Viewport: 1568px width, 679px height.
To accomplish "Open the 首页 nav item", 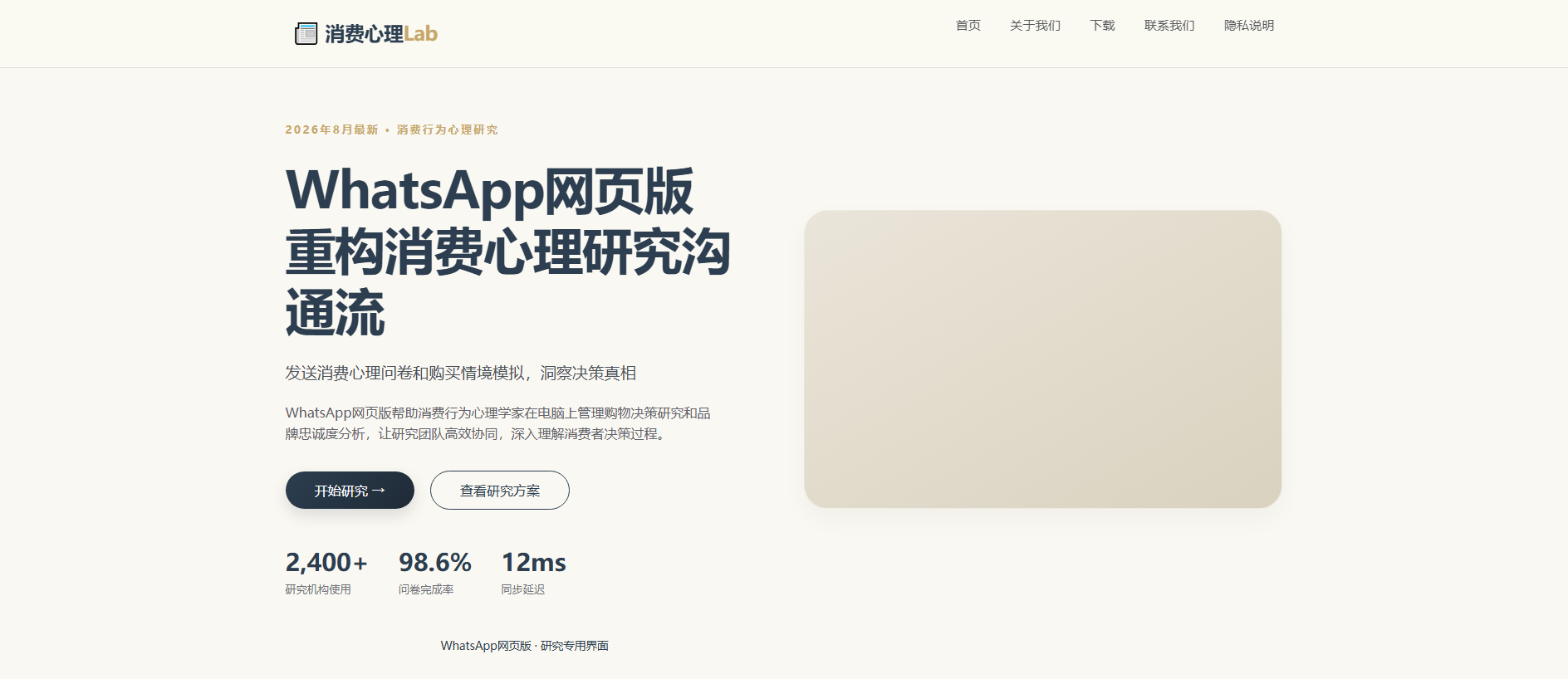I will (x=968, y=26).
